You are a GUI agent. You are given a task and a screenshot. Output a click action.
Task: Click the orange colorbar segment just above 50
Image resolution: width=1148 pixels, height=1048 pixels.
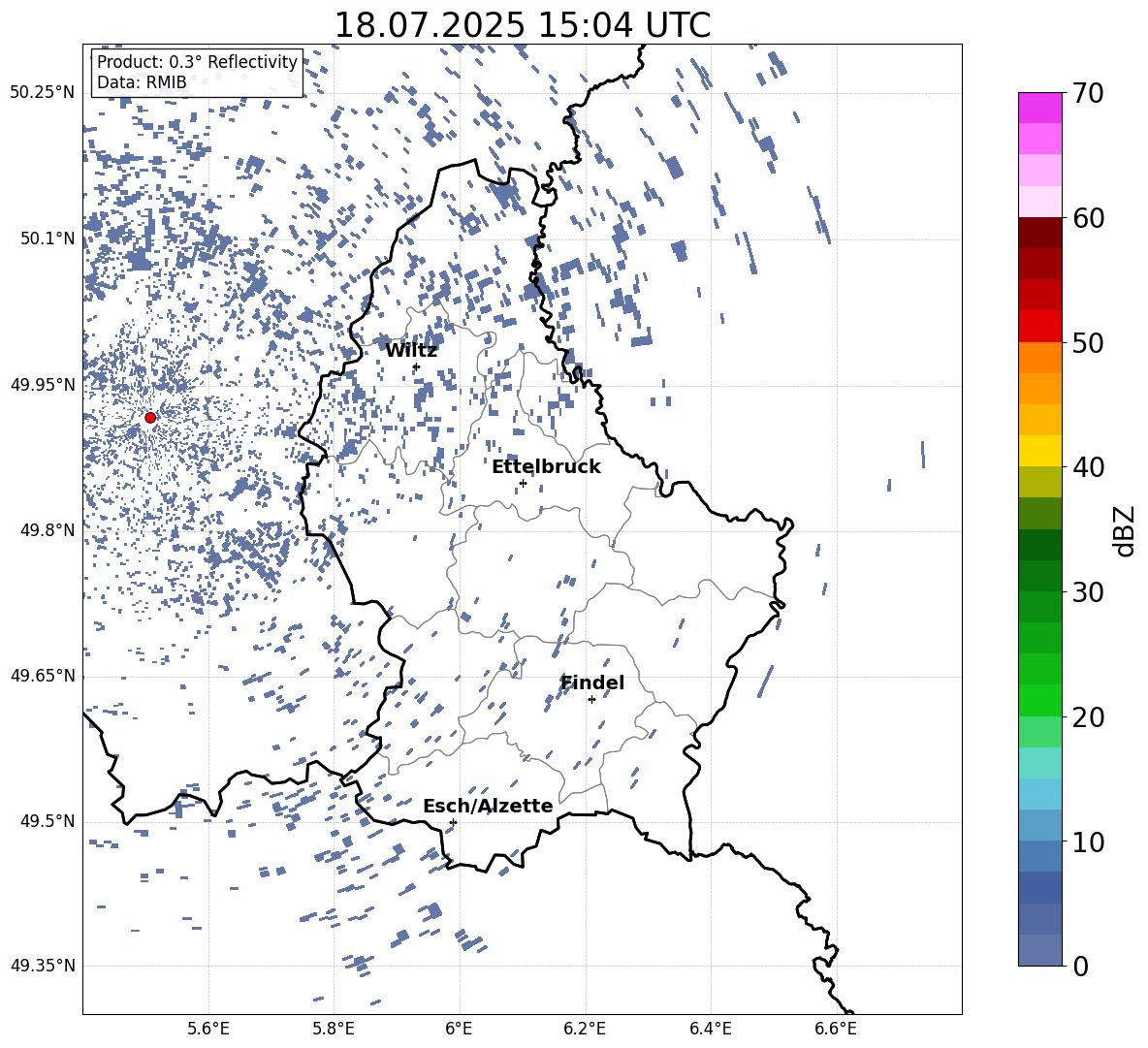coord(1039,358)
